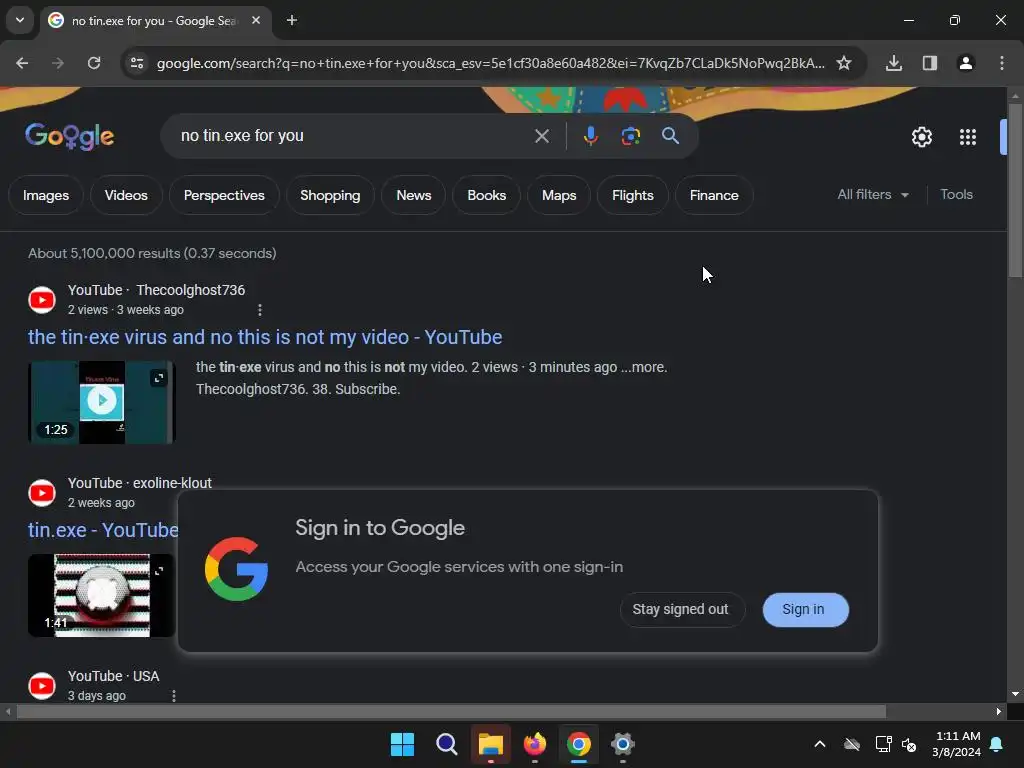Go back to the previous page
This screenshot has width=1024, height=768.
click(x=22, y=63)
